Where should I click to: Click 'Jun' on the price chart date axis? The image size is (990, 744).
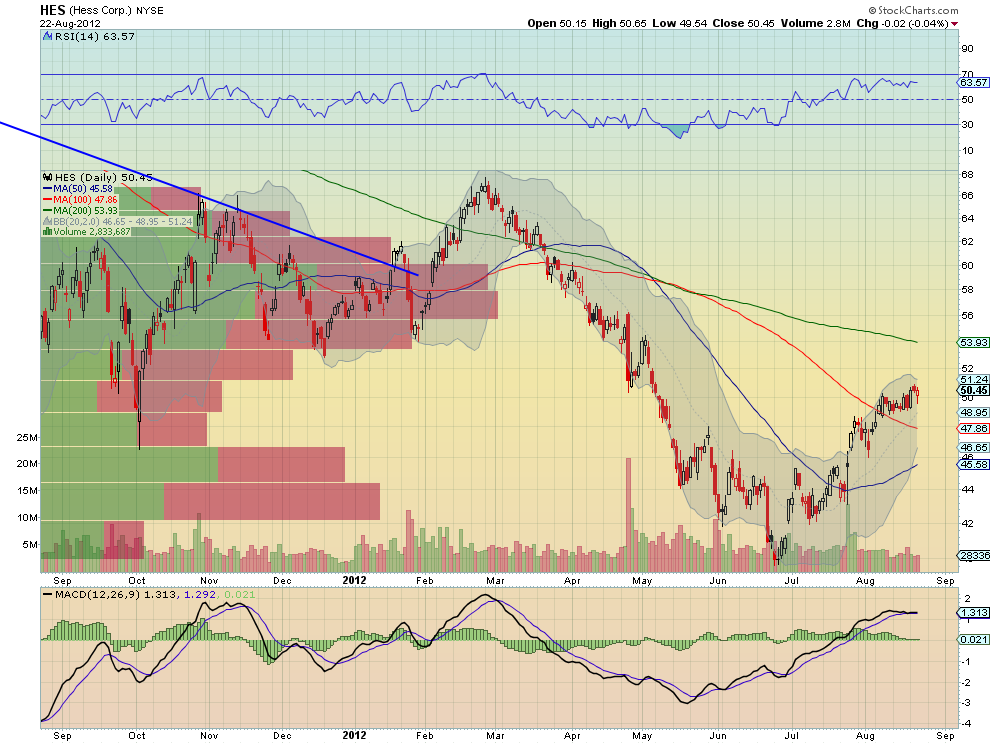718,580
